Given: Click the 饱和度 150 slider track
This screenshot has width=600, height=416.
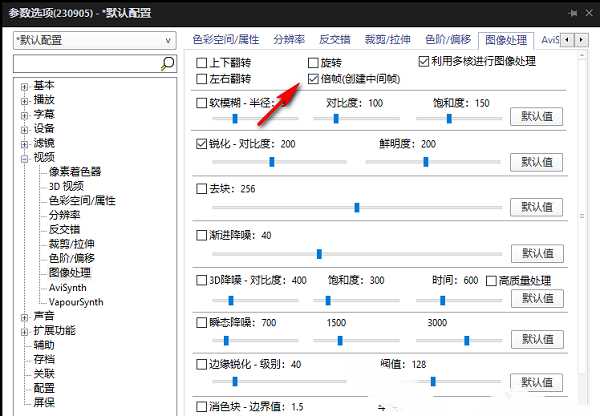Looking at the screenshot, I should [459, 119].
